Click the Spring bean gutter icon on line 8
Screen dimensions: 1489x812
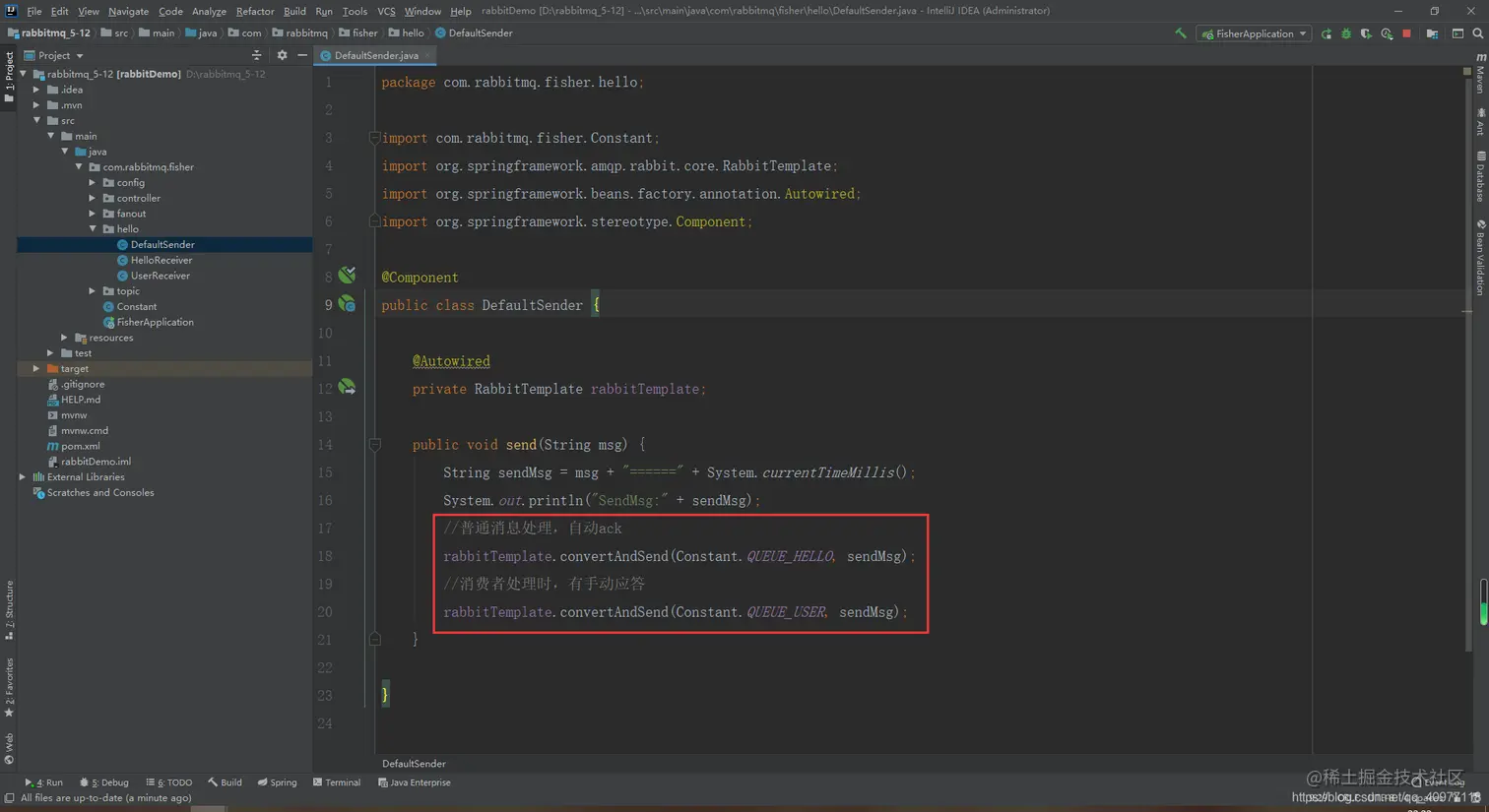tap(348, 275)
